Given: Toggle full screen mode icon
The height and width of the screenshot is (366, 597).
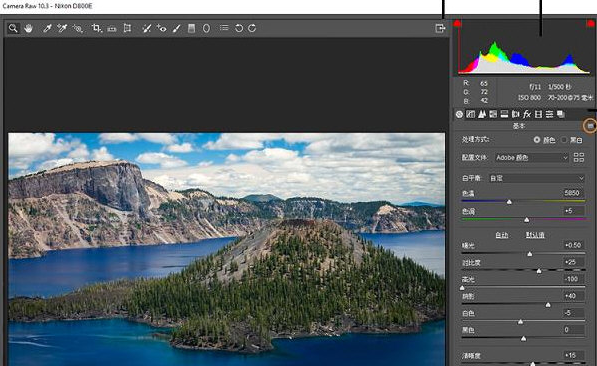Looking at the screenshot, I should [440, 28].
